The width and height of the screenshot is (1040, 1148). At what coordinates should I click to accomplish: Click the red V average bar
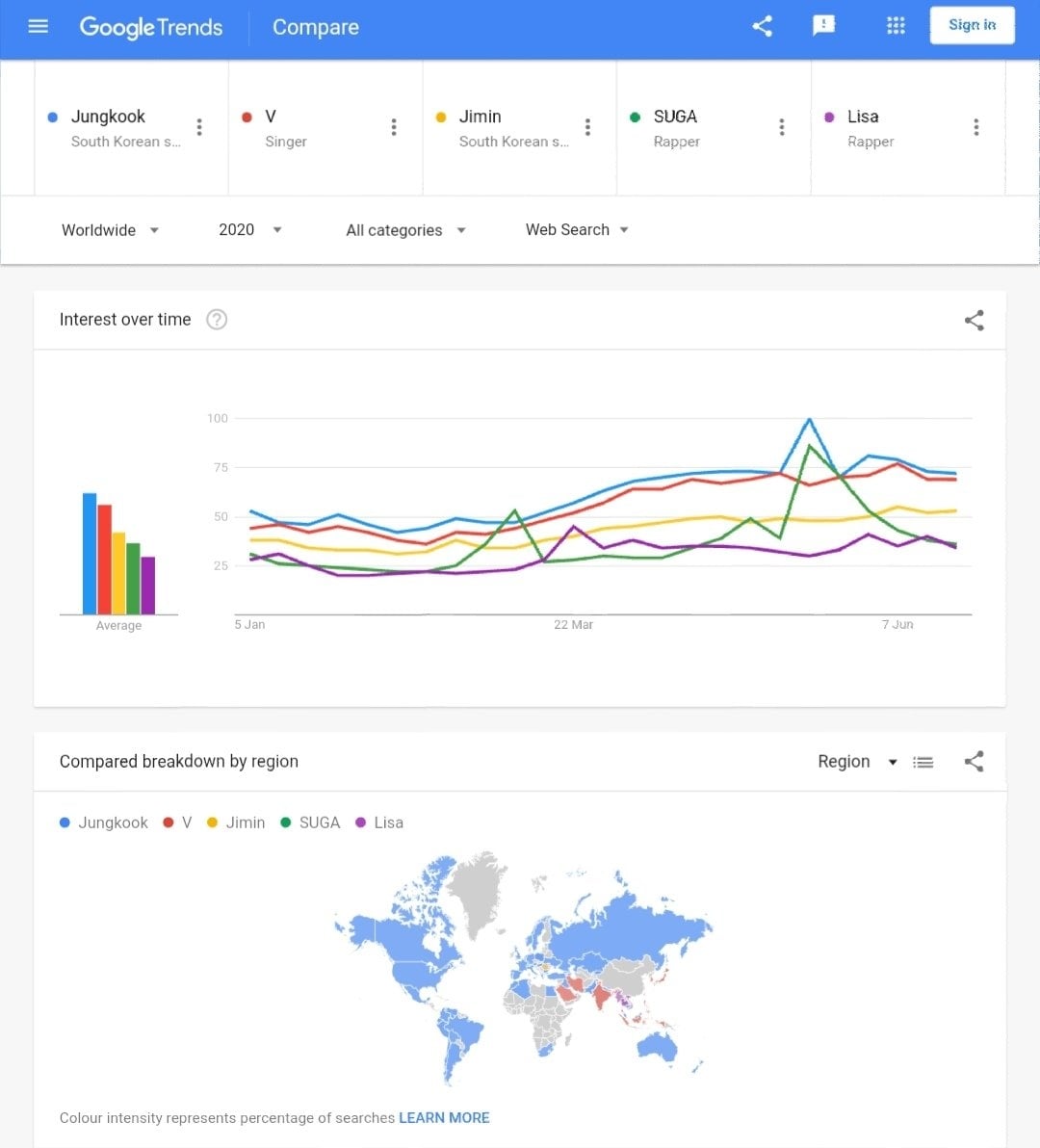(x=104, y=560)
